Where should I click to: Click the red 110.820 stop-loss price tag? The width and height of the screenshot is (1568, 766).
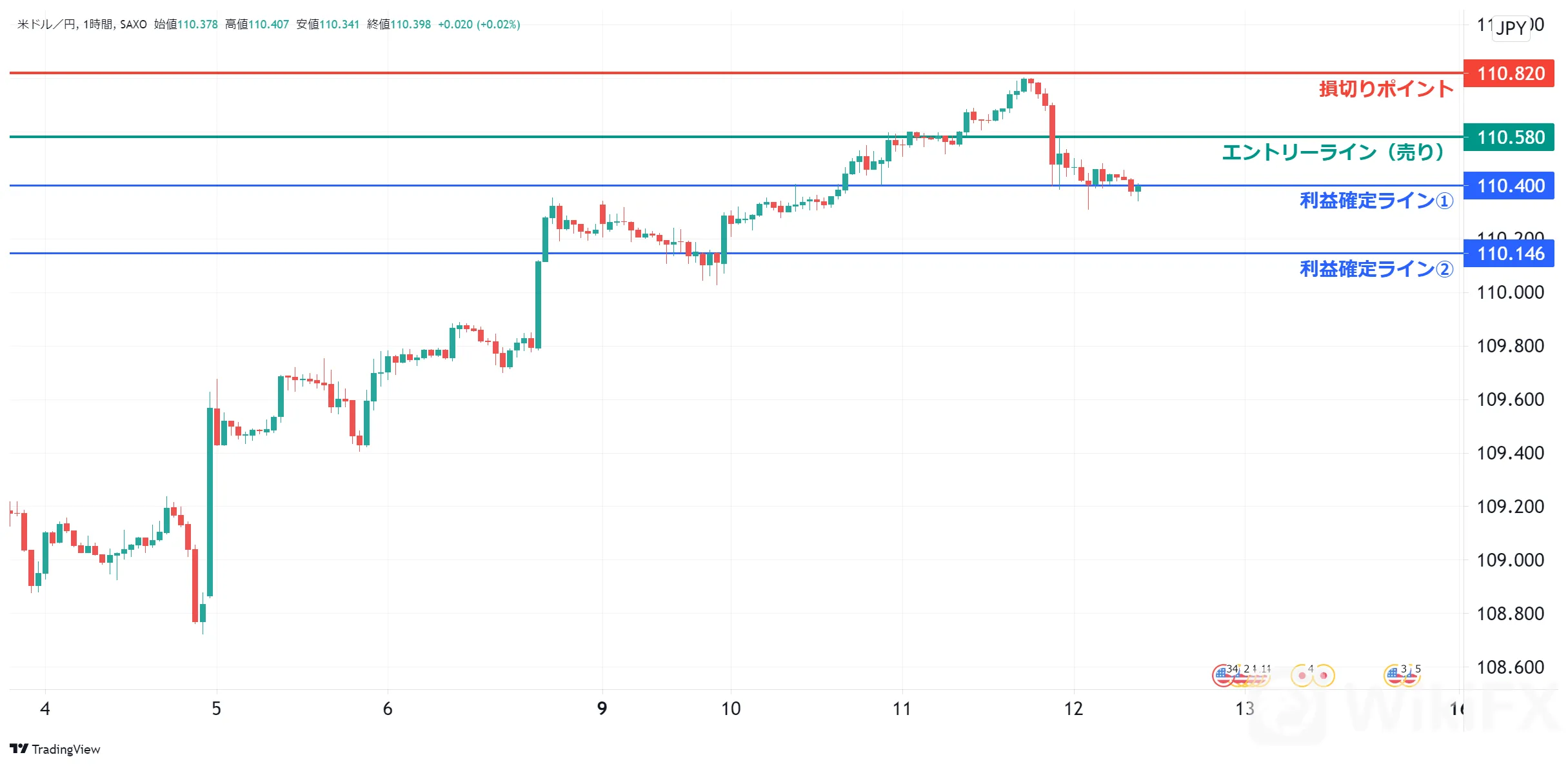point(1509,74)
